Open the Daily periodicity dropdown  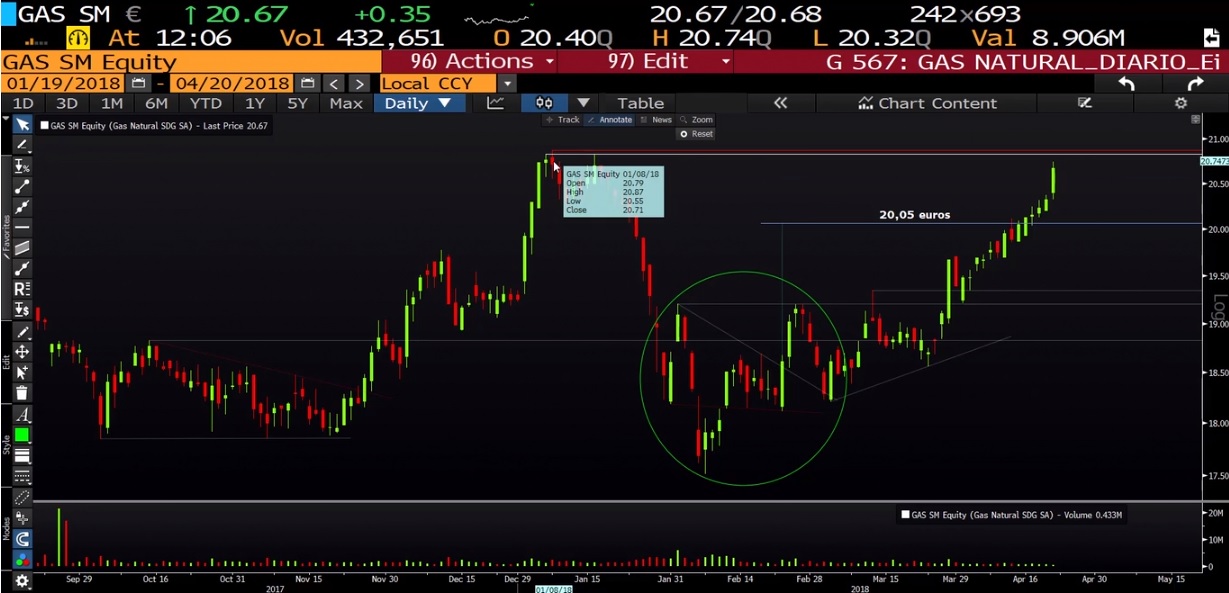pos(418,103)
